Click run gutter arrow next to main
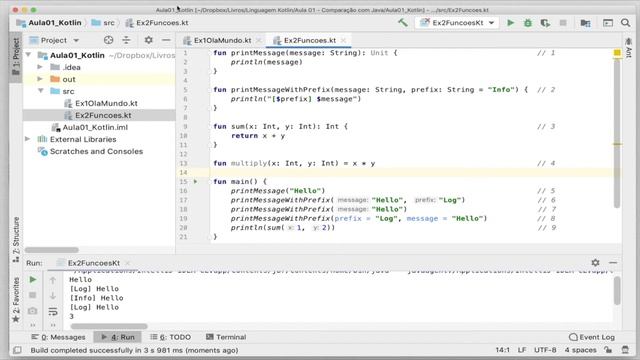The image size is (640, 360). [x=196, y=181]
